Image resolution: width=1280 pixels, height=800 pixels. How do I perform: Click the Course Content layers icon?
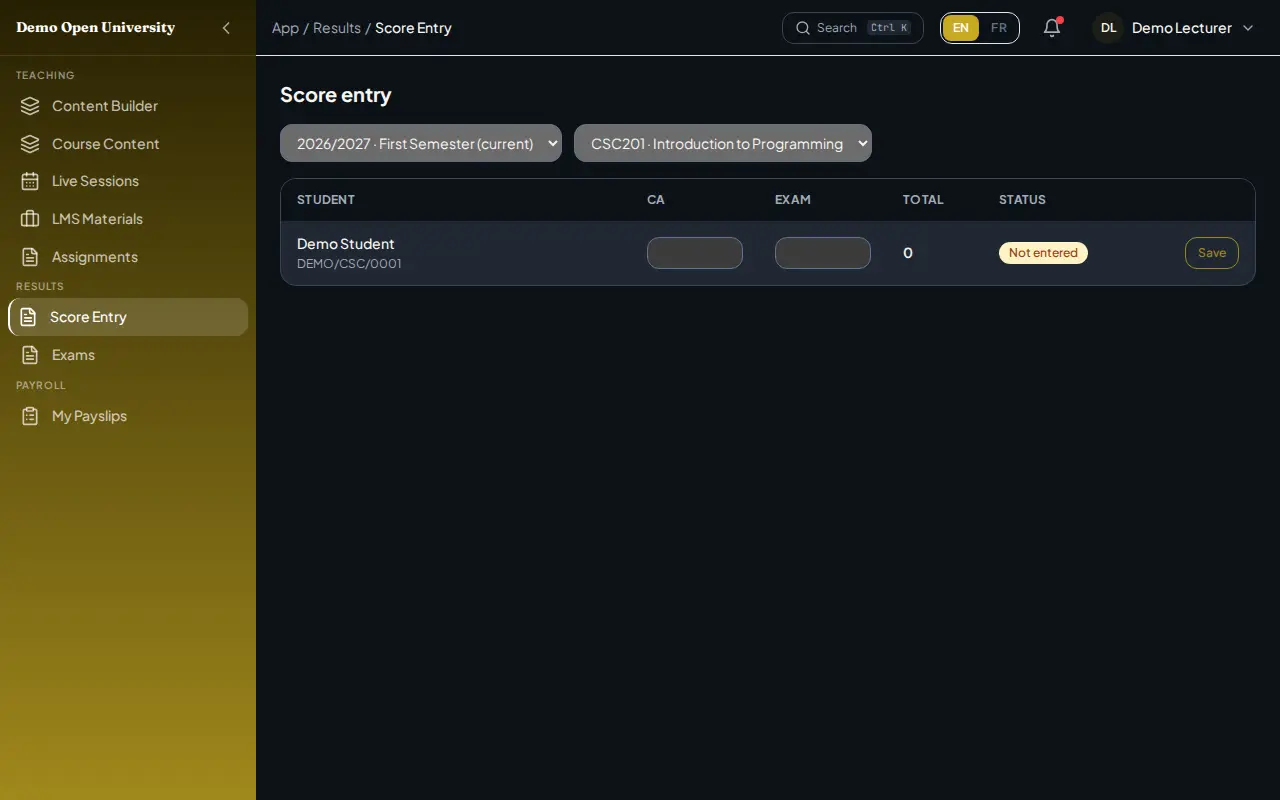[30, 144]
